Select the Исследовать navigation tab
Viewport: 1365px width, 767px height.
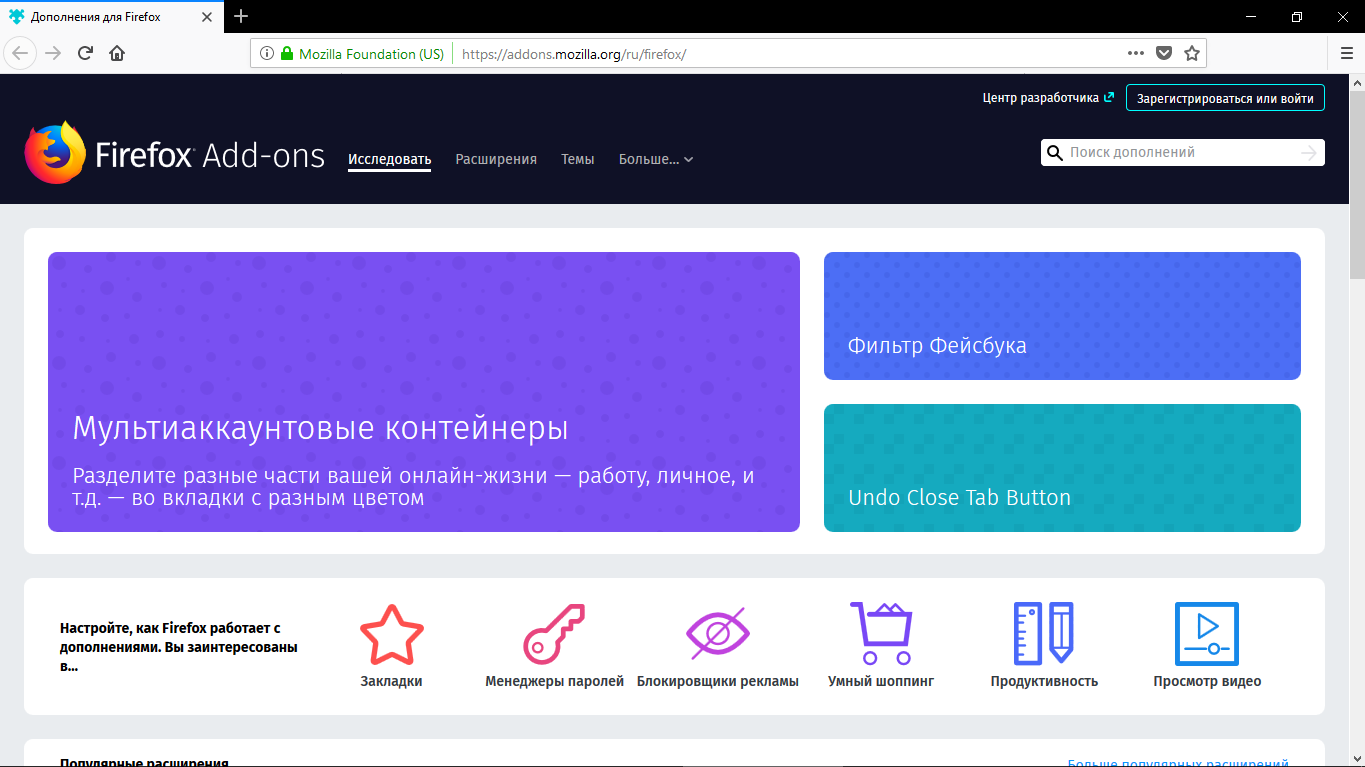(x=389, y=159)
